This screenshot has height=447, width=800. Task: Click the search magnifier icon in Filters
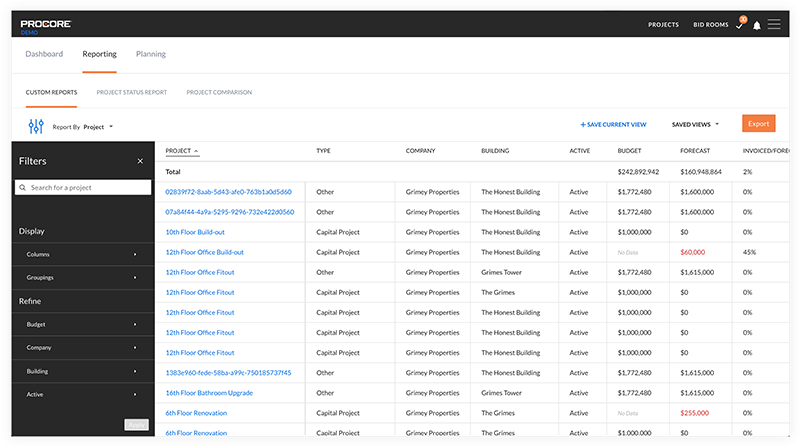(22, 187)
